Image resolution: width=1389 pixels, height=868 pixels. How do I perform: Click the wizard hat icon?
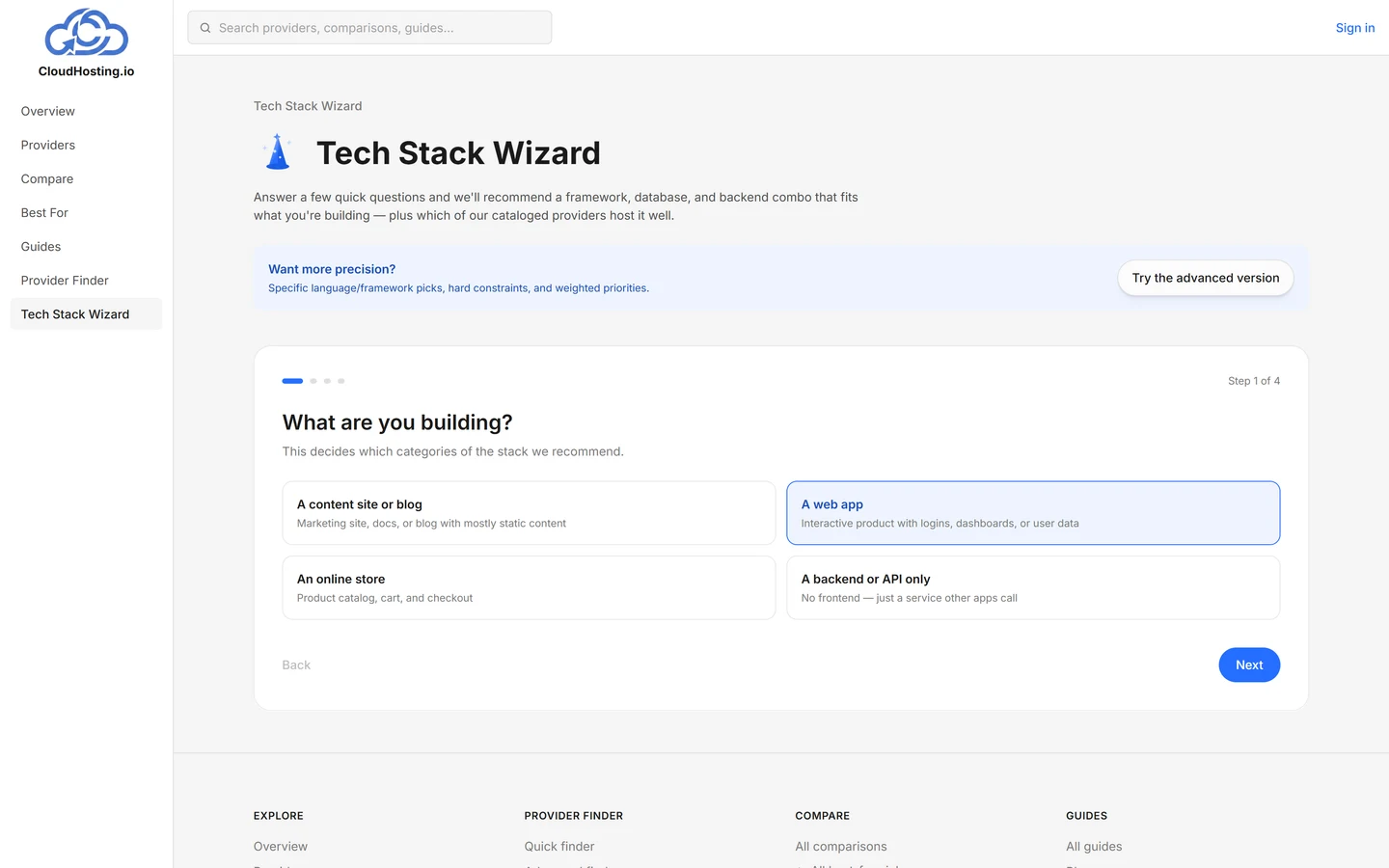pyautogui.click(x=278, y=152)
